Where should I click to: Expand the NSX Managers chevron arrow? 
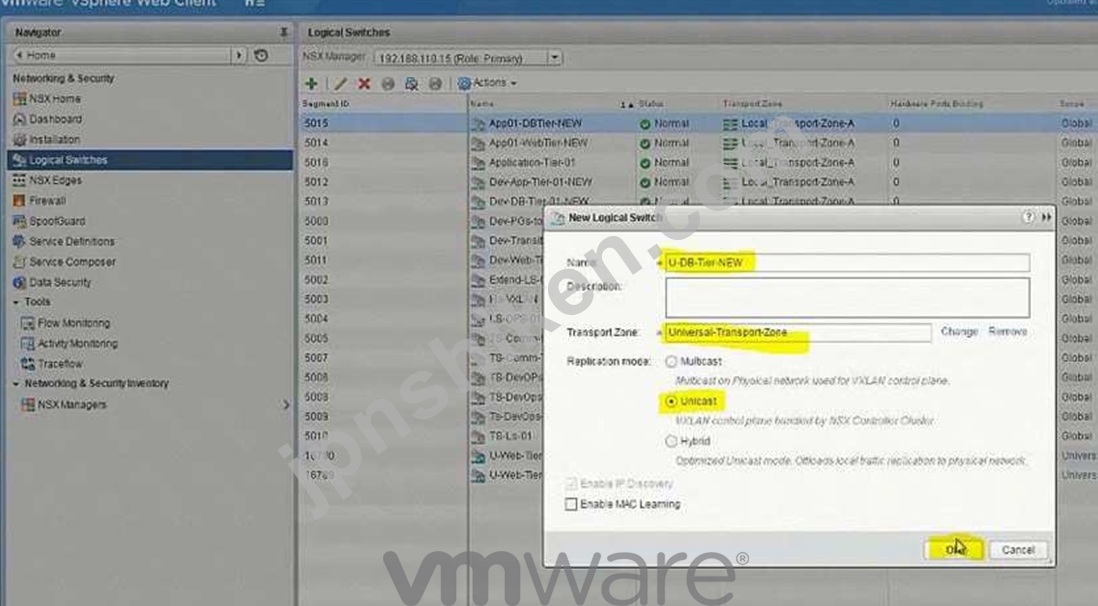coord(286,404)
